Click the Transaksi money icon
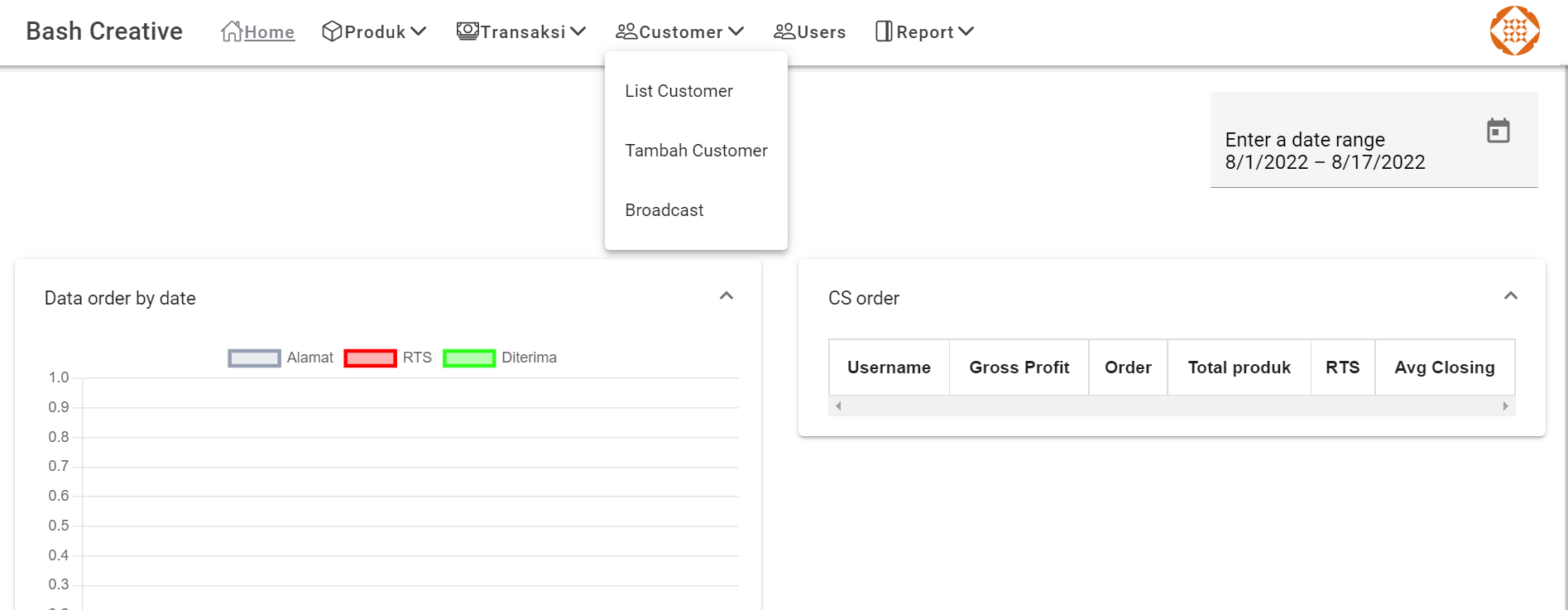1568x610 pixels. 468,31
